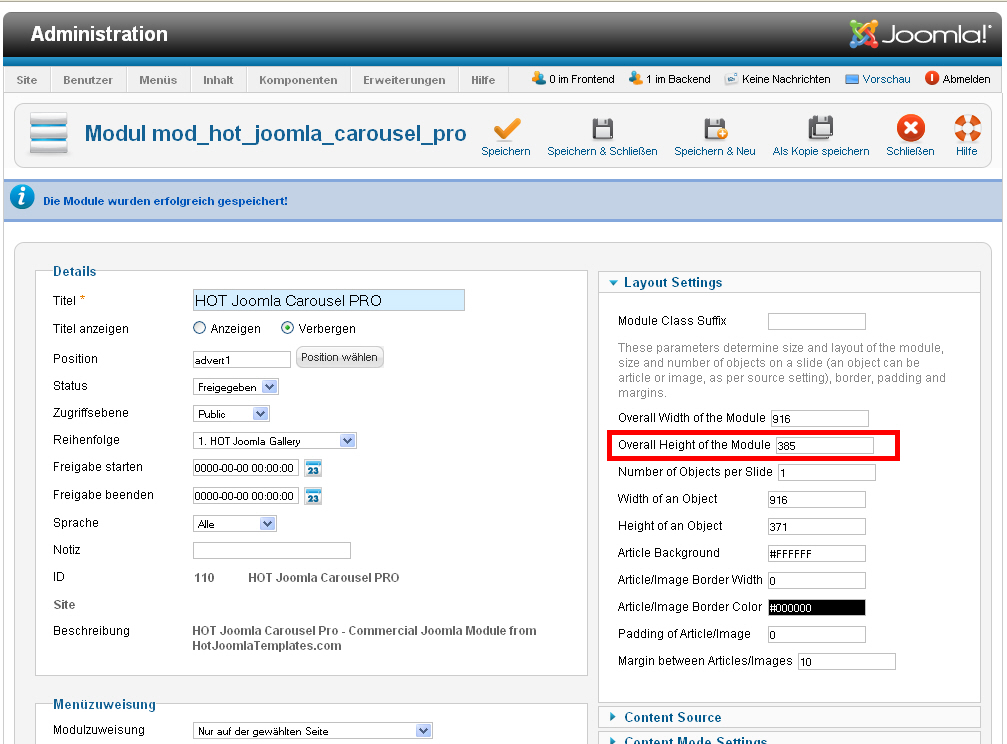Click the red Schließen icon
Screen dimensions: 1007x744
pos(911,128)
